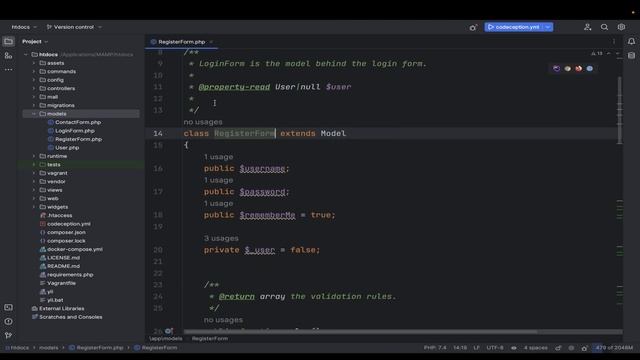Open the Version control dropdown

[x=74, y=27]
